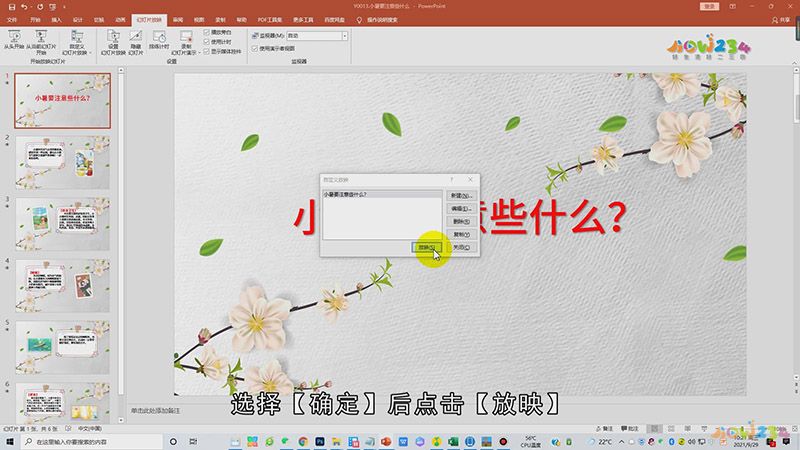
Task: Switch to the Animations (动画) ribbon tab
Action: 120,20
